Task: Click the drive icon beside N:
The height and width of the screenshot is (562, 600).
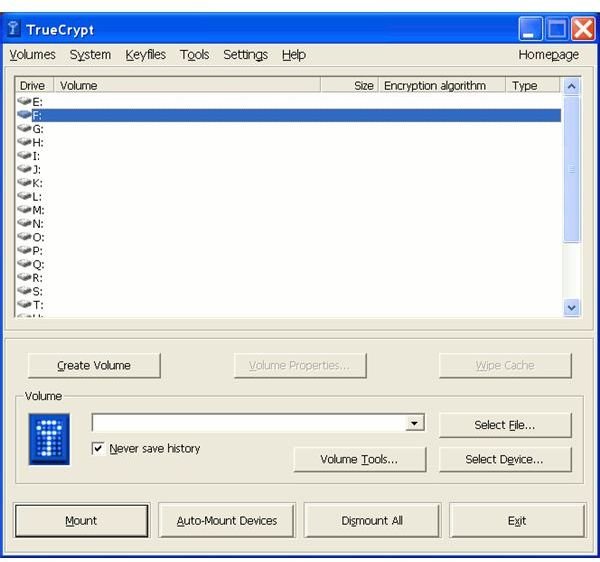Action: [x=24, y=223]
